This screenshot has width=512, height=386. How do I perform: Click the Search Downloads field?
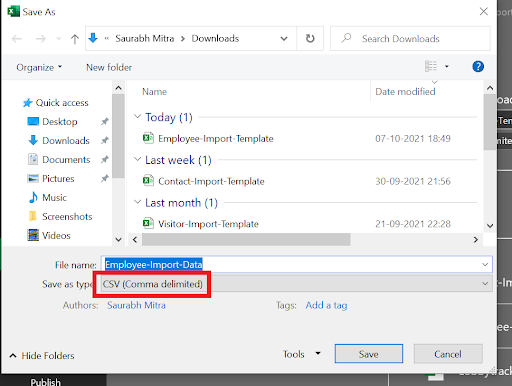410,39
